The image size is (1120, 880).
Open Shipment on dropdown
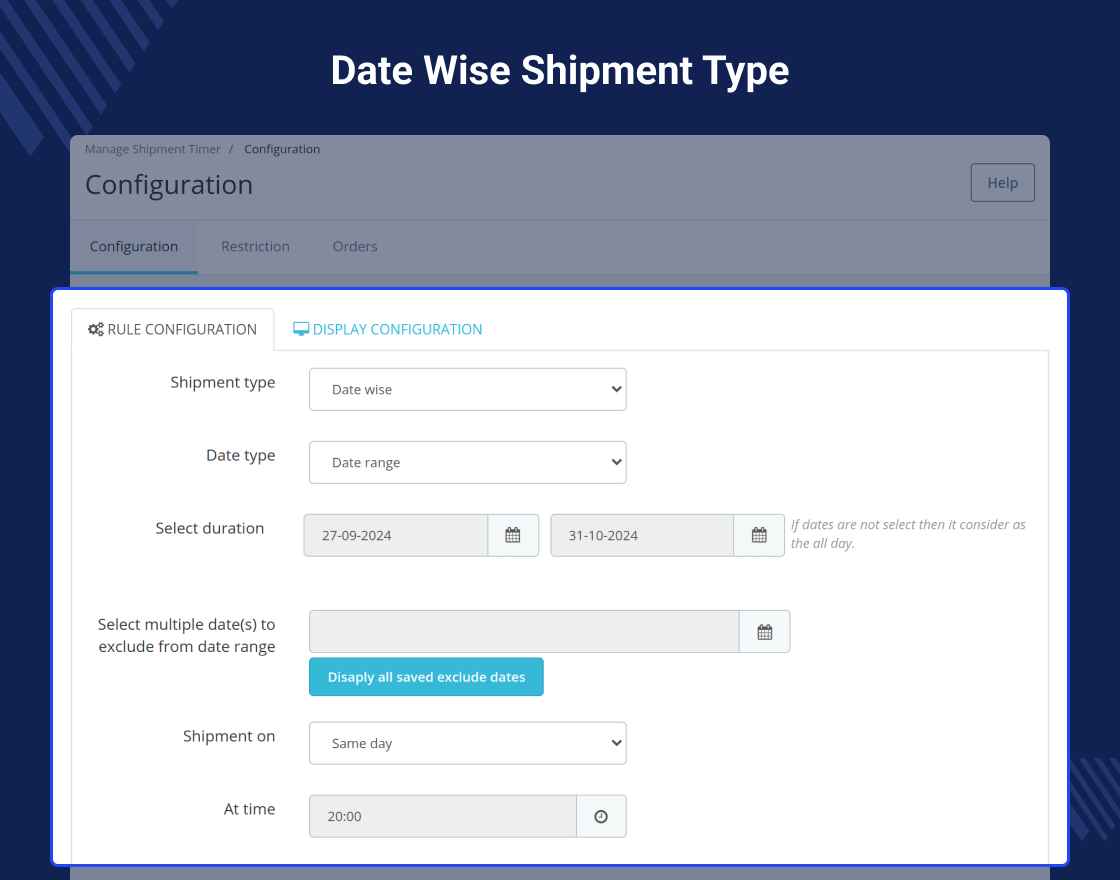point(468,743)
